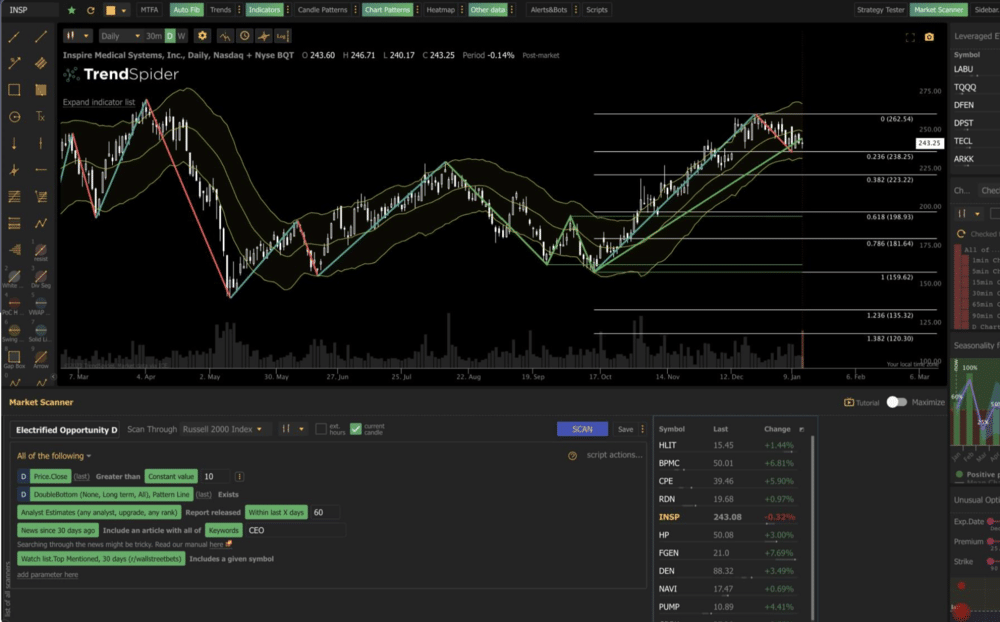Select the Arrow drawing preset
This screenshot has width=1000, height=622.
(x=41, y=359)
